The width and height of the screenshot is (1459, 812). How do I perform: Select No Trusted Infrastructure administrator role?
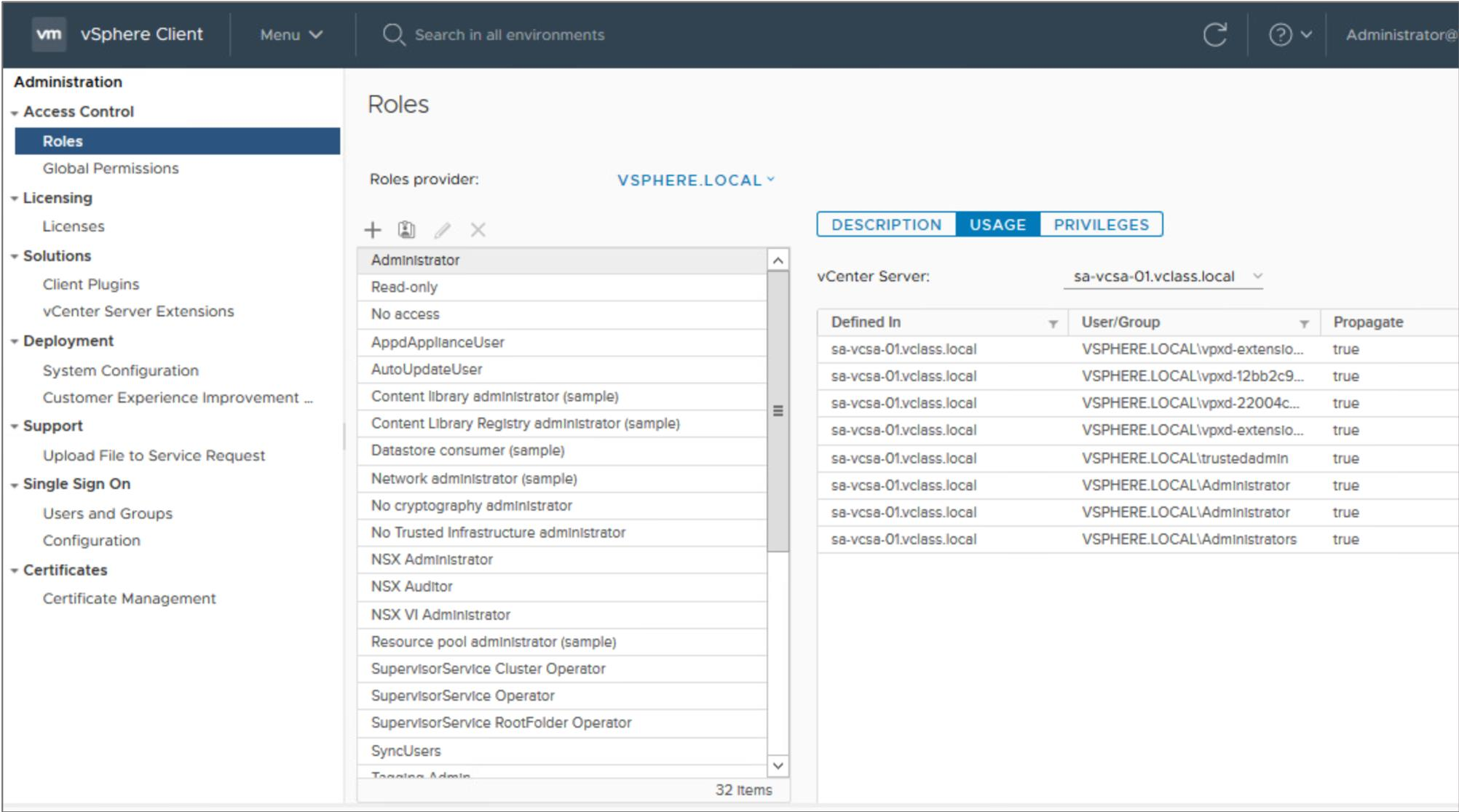(x=561, y=533)
